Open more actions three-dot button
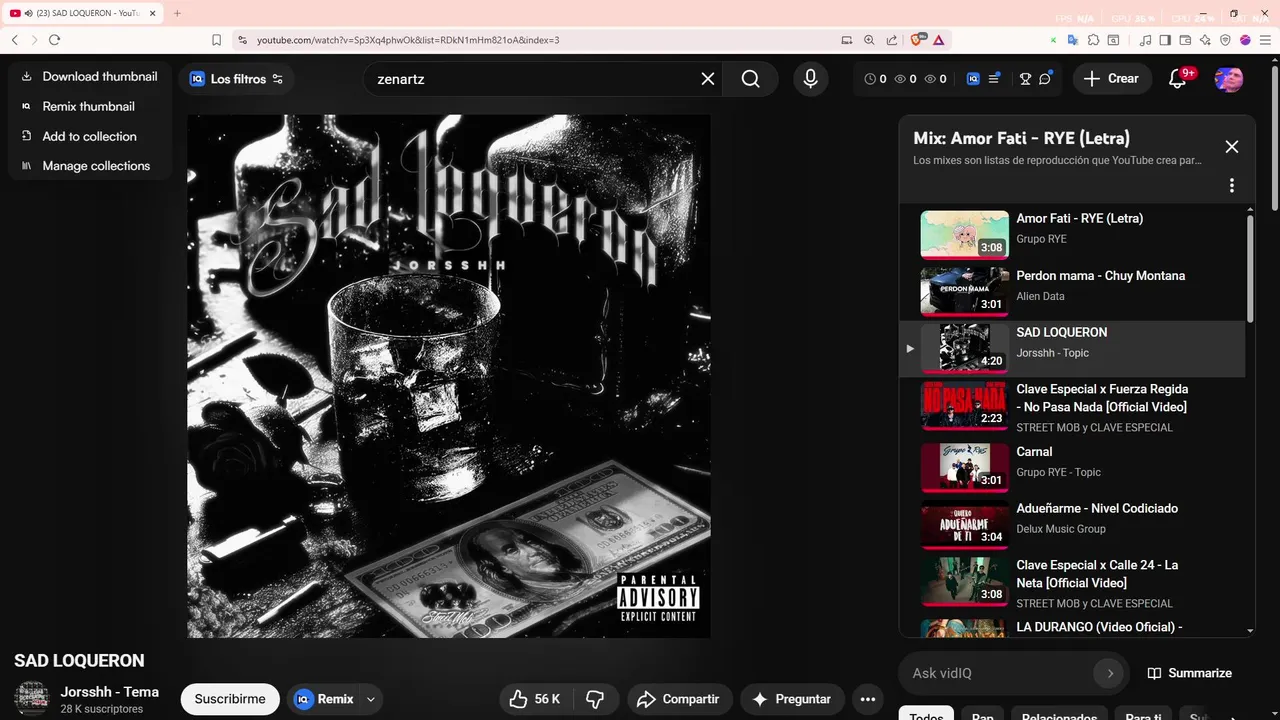Viewport: 1280px width, 720px height. click(868, 699)
